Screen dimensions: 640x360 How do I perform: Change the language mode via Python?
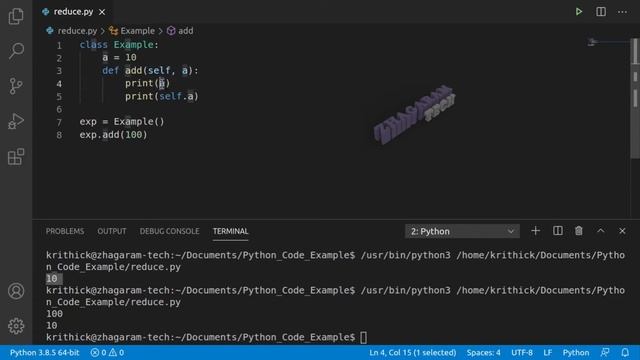(576, 352)
